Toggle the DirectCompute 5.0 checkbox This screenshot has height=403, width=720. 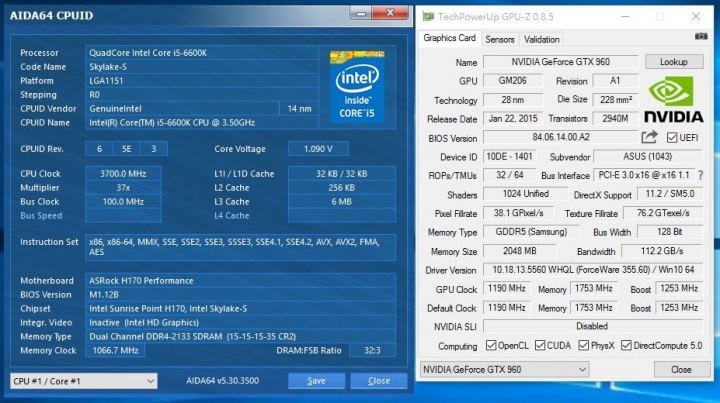point(626,345)
